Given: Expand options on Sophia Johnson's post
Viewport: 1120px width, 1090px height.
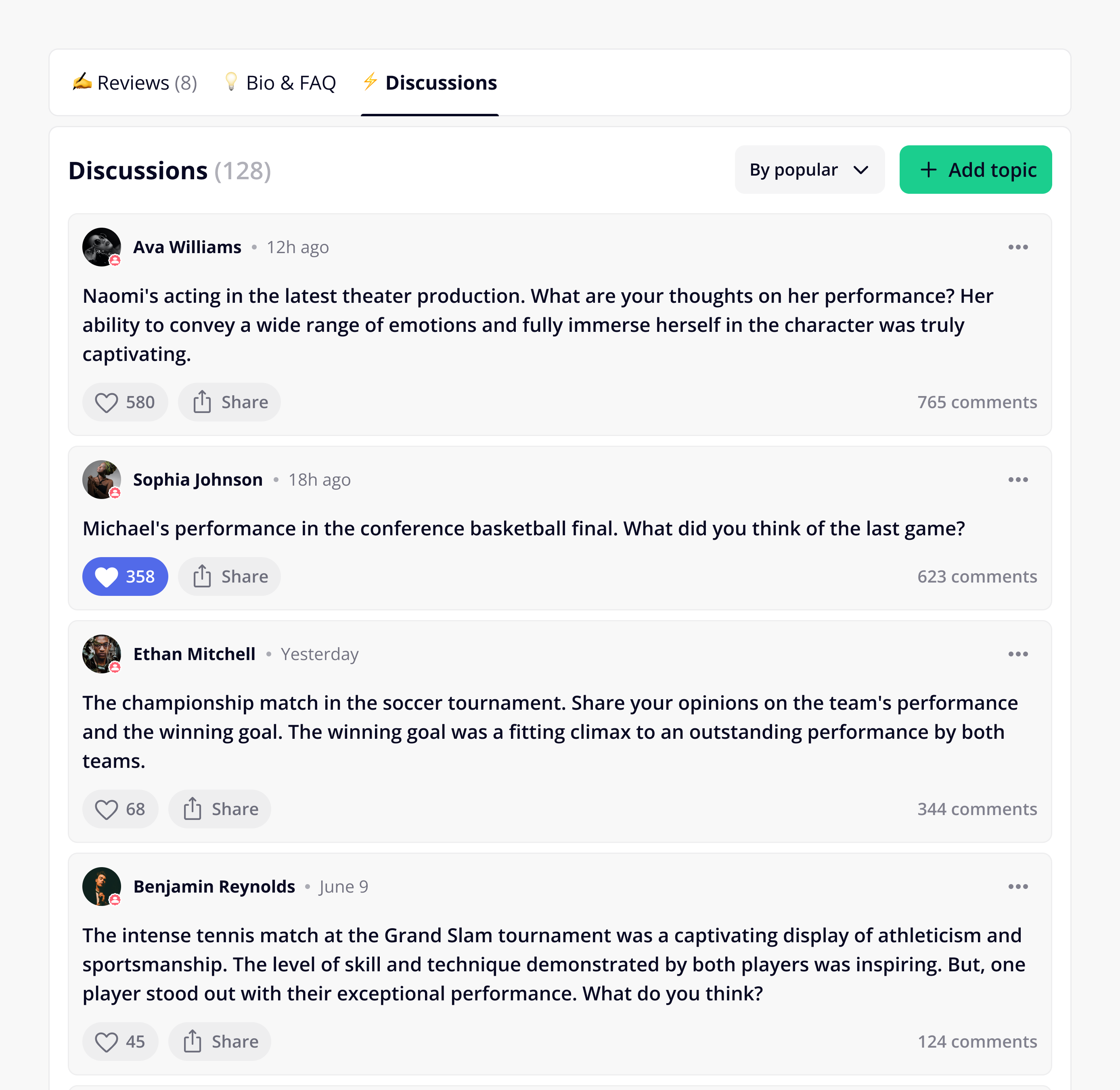Looking at the screenshot, I should coord(1018,480).
